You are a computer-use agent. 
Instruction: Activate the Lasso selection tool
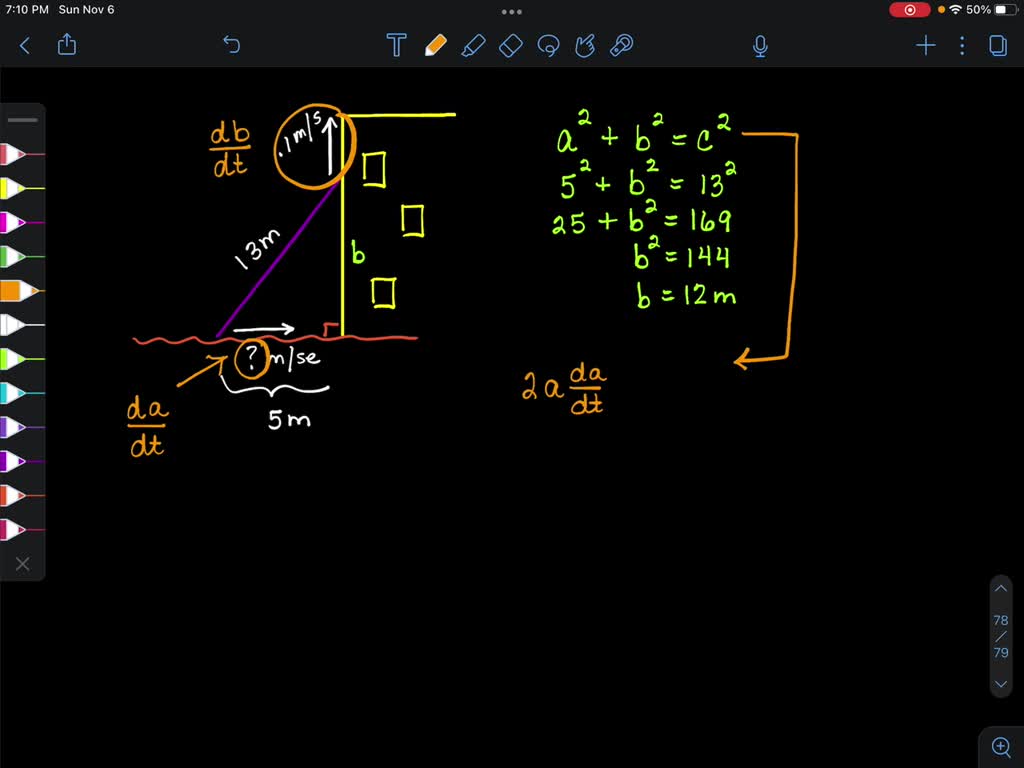click(x=548, y=45)
